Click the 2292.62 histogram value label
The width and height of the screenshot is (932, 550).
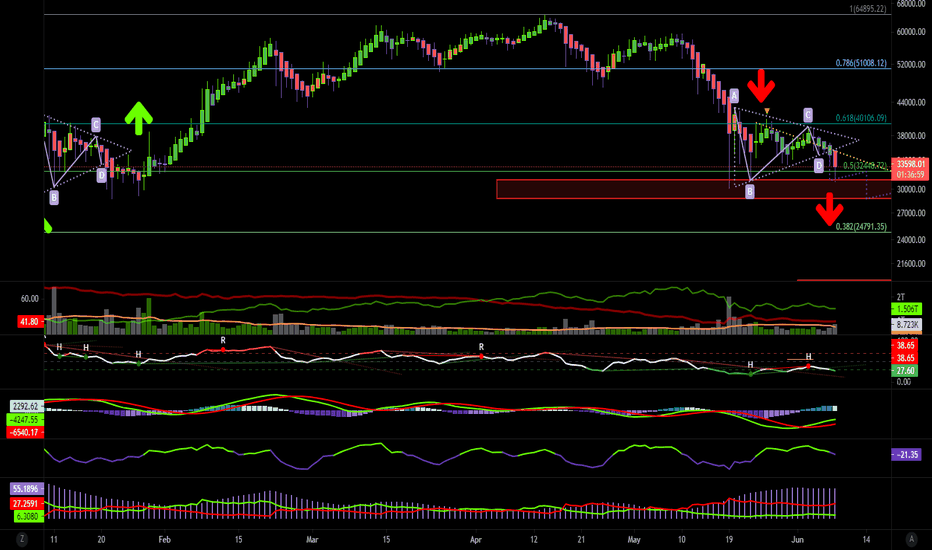pos(26,407)
